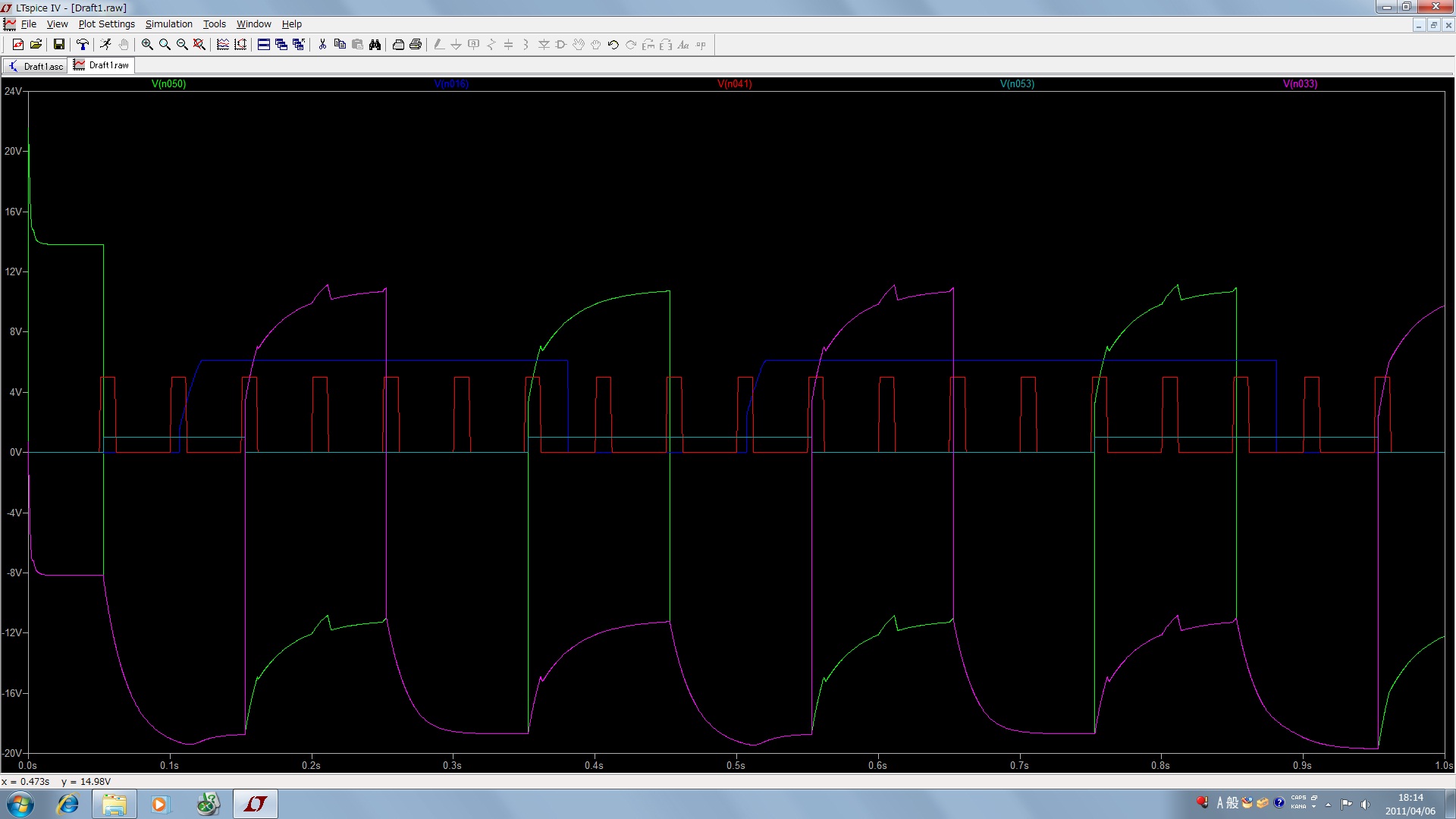Zoom in on the waveform plot
Image resolution: width=1456 pixels, height=819 pixels.
point(146,45)
